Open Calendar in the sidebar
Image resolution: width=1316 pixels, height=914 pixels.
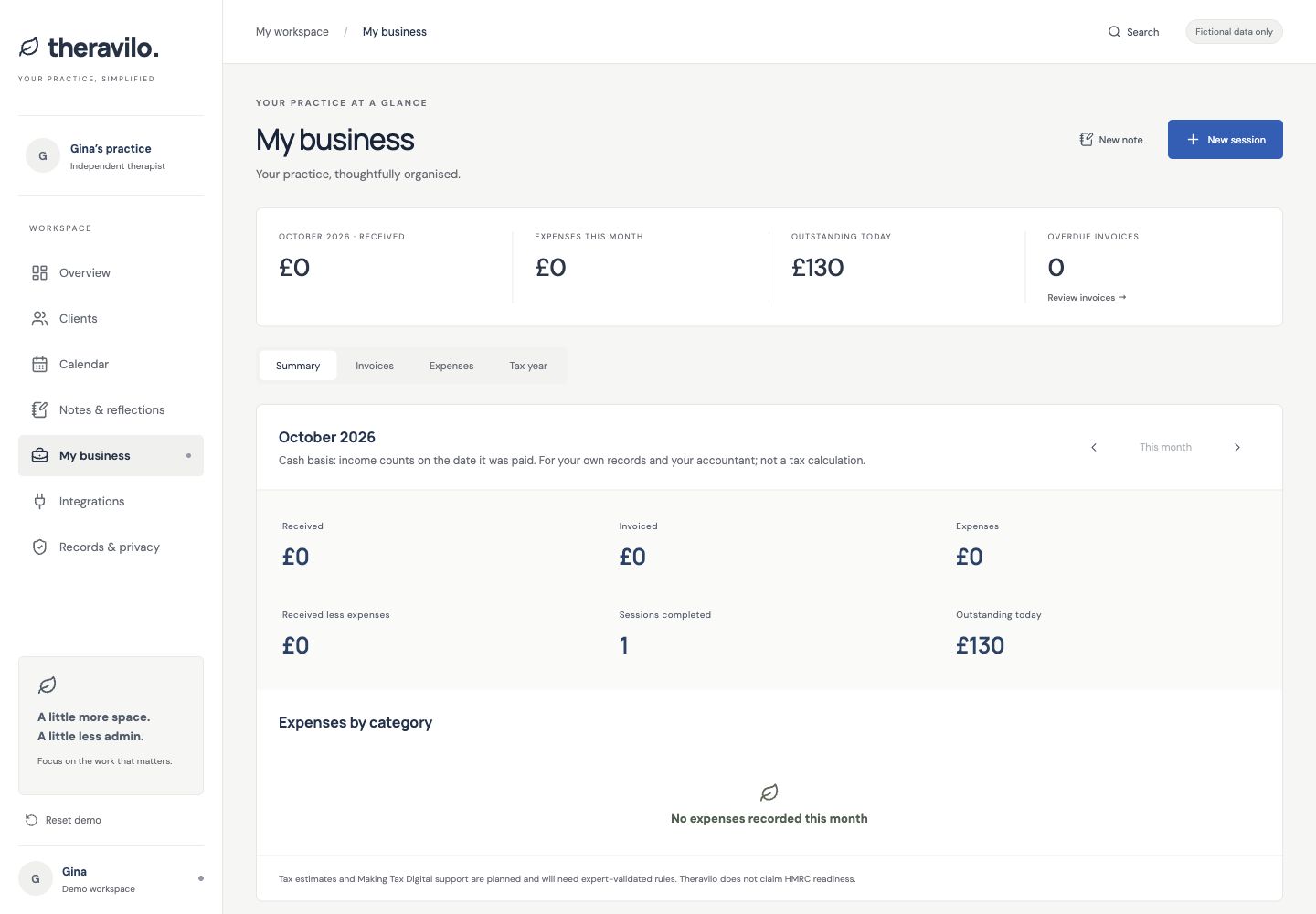(x=111, y=364)
